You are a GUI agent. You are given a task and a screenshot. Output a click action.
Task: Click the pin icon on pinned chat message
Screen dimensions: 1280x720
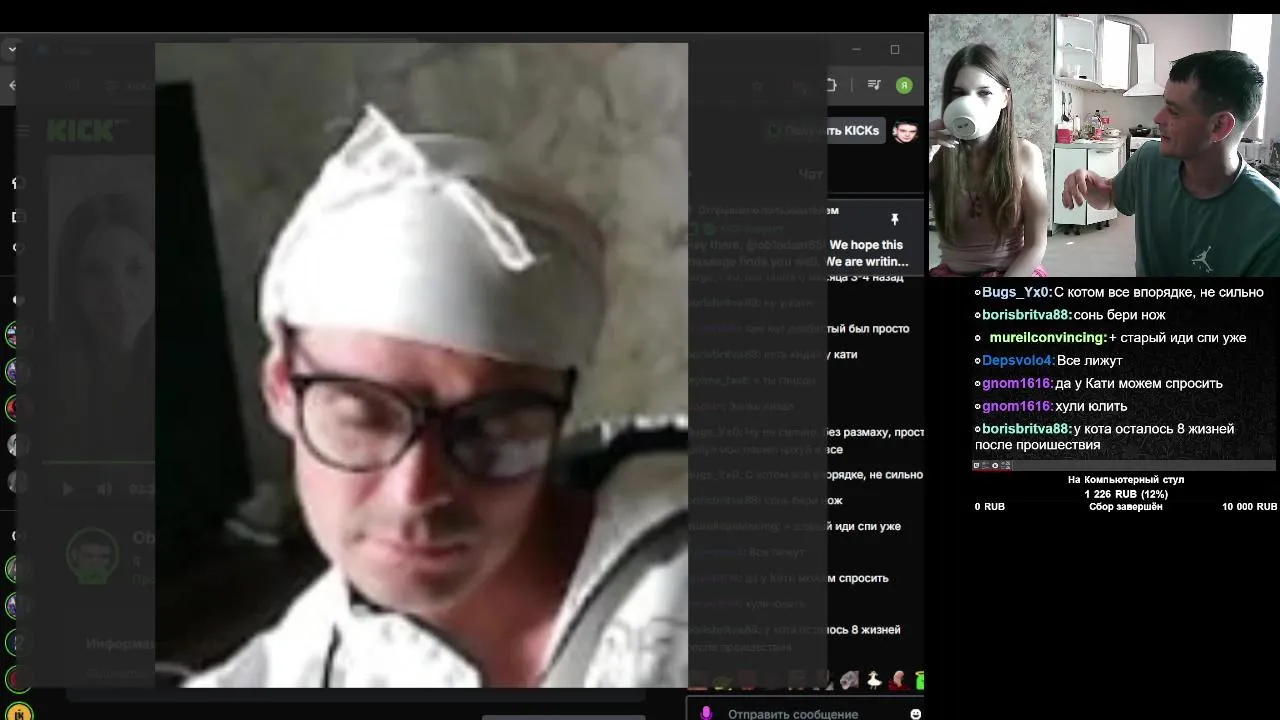point(894,219)
